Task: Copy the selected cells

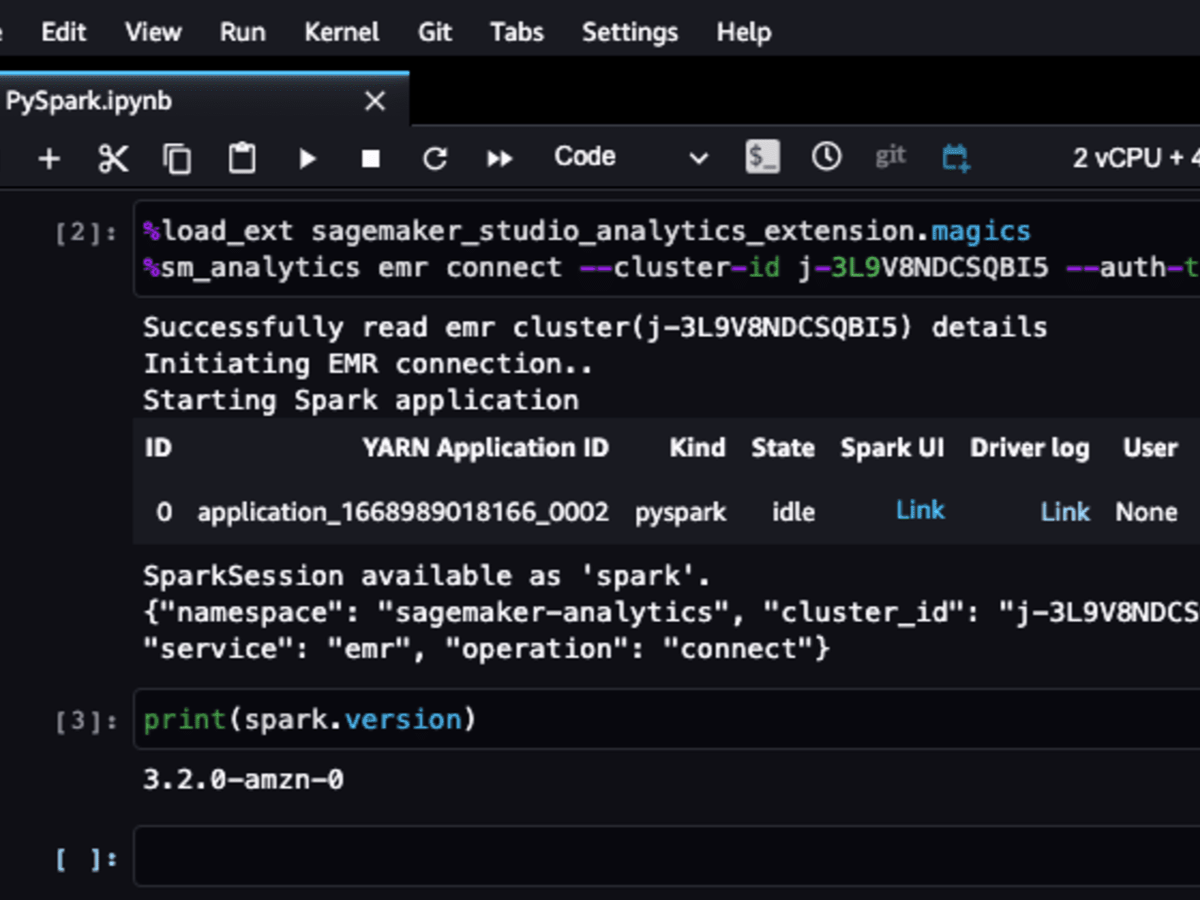Action: [177, 157]
